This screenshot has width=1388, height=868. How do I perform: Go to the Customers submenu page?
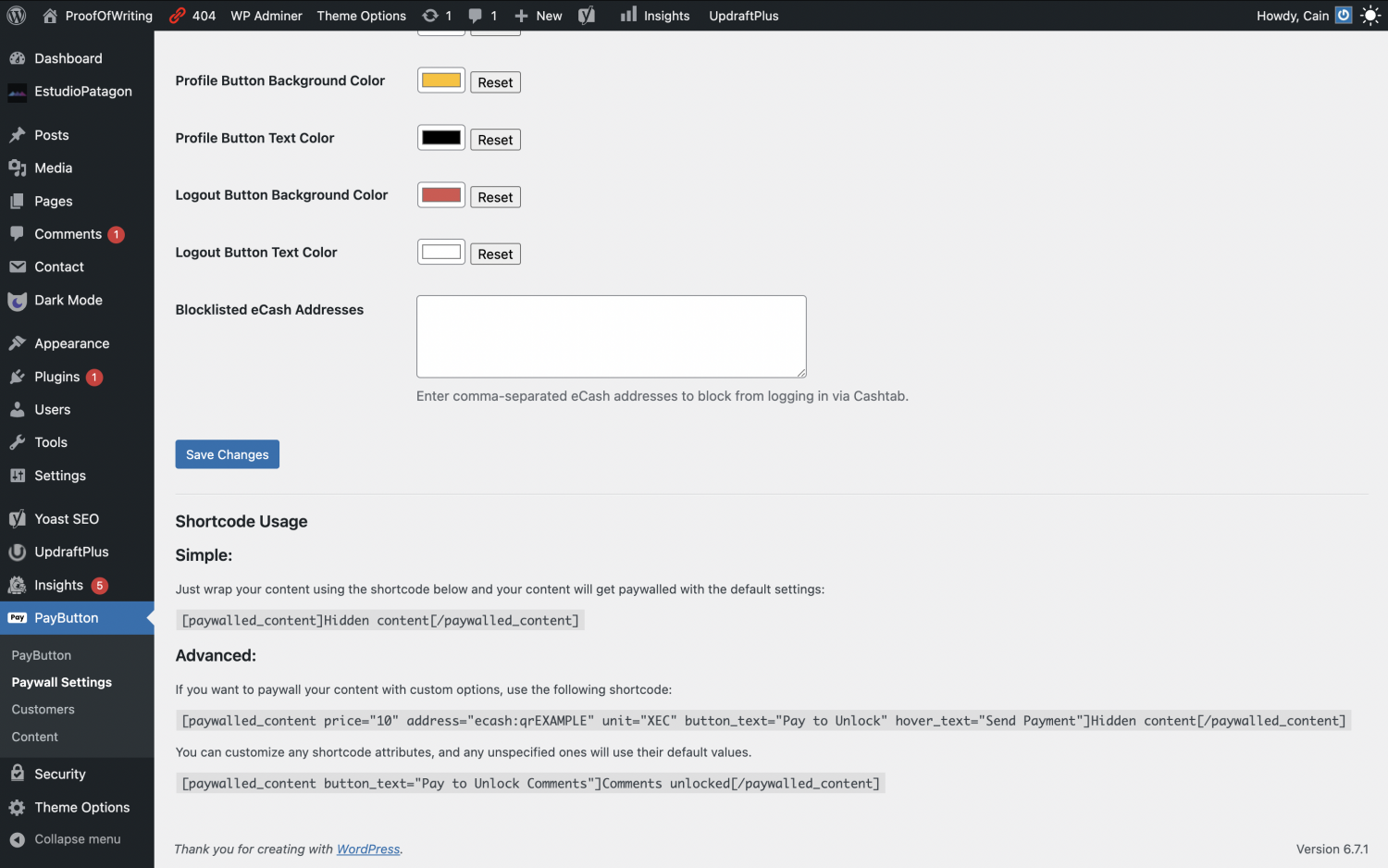coord(43,710)
